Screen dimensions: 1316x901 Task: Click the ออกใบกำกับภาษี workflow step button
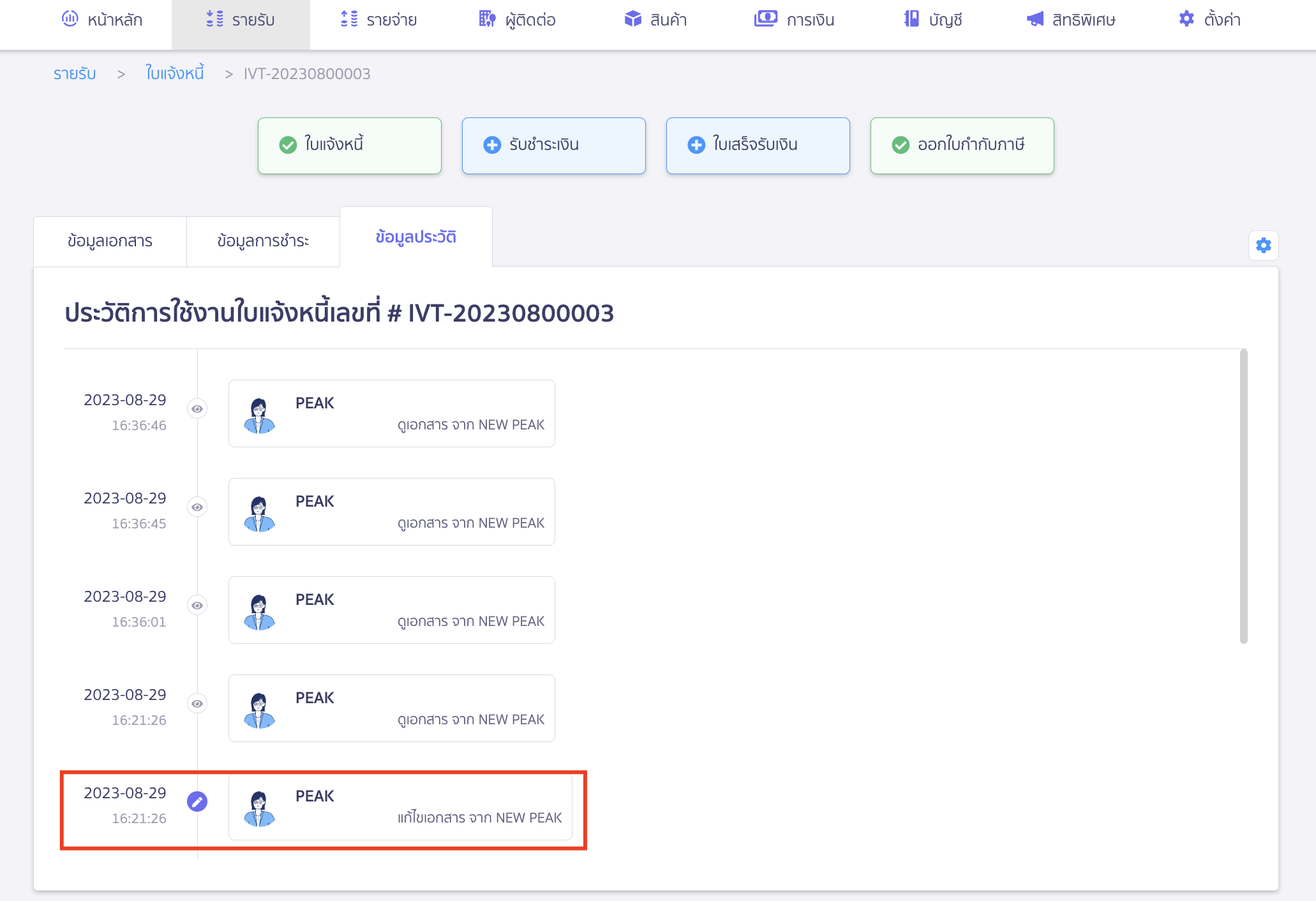pos(962,145)
